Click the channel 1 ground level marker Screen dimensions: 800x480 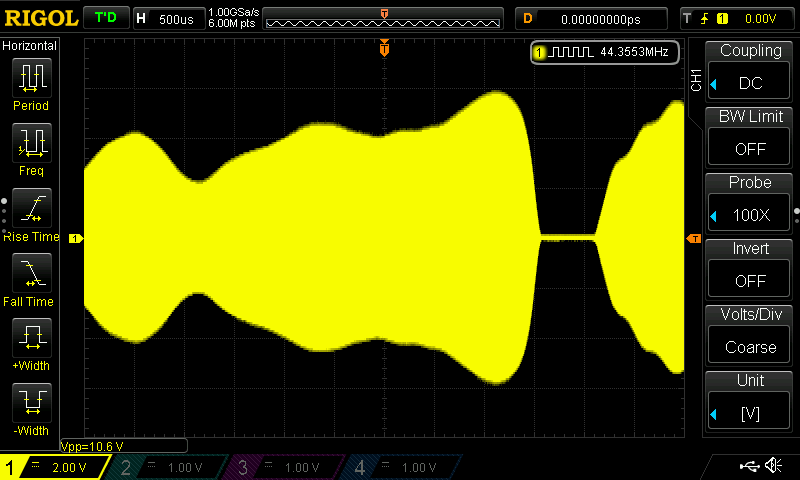click(76, 238)
